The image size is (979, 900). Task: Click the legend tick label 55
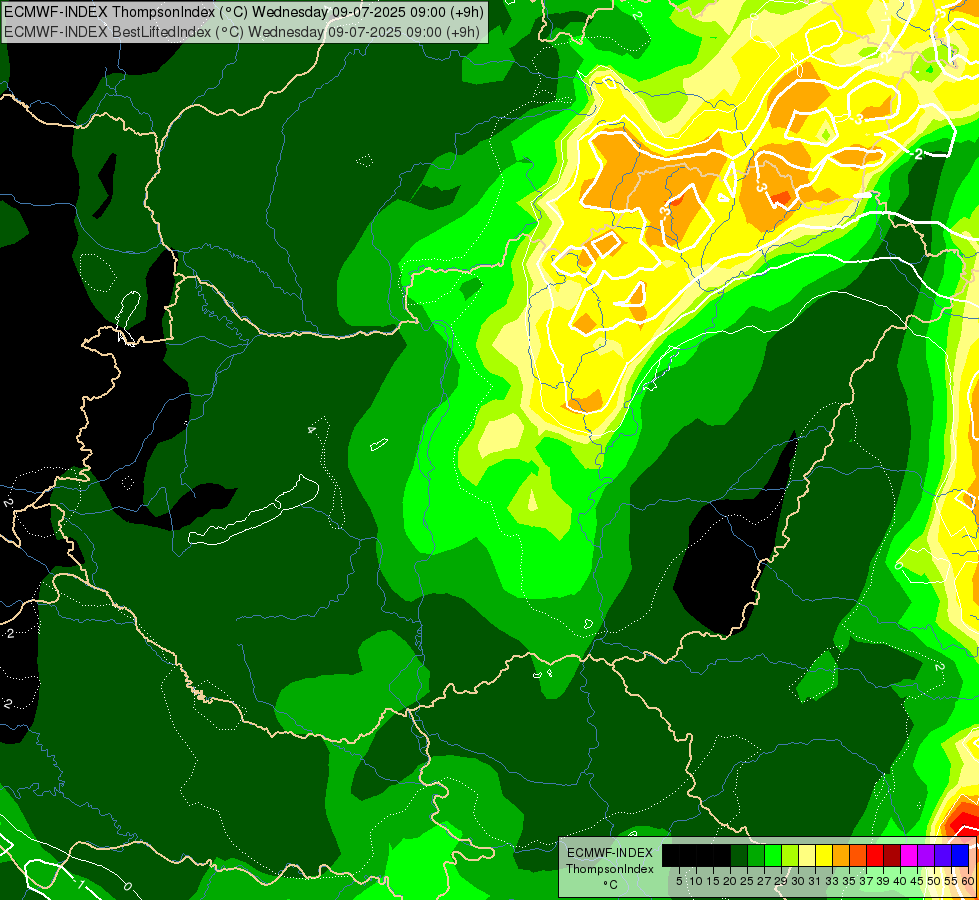point(951,881)
